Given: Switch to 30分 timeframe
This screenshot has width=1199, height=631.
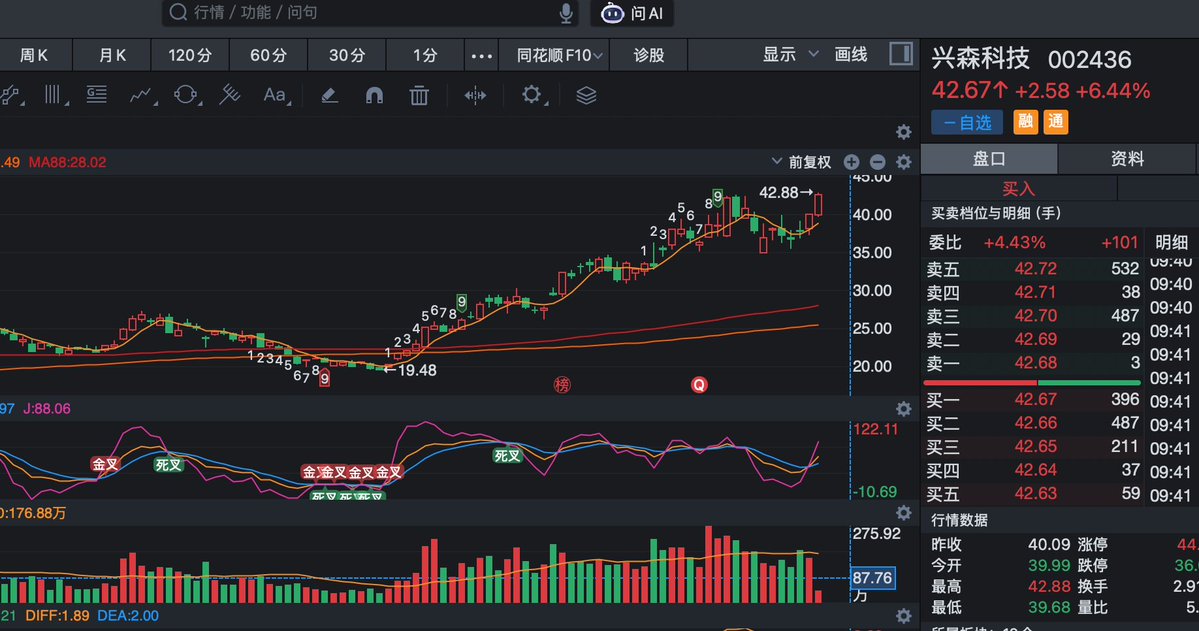Looking at the screenshot, I should click(x=347, y=55).
